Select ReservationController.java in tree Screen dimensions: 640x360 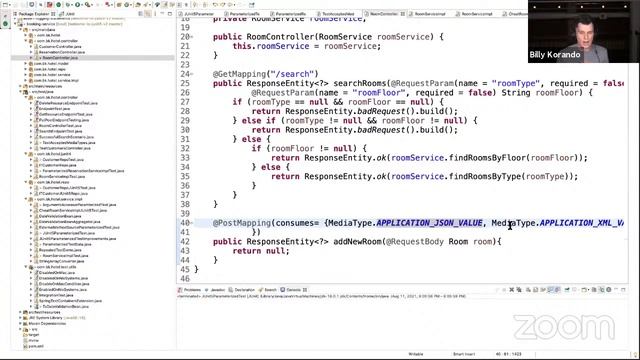tap(61, 52)
